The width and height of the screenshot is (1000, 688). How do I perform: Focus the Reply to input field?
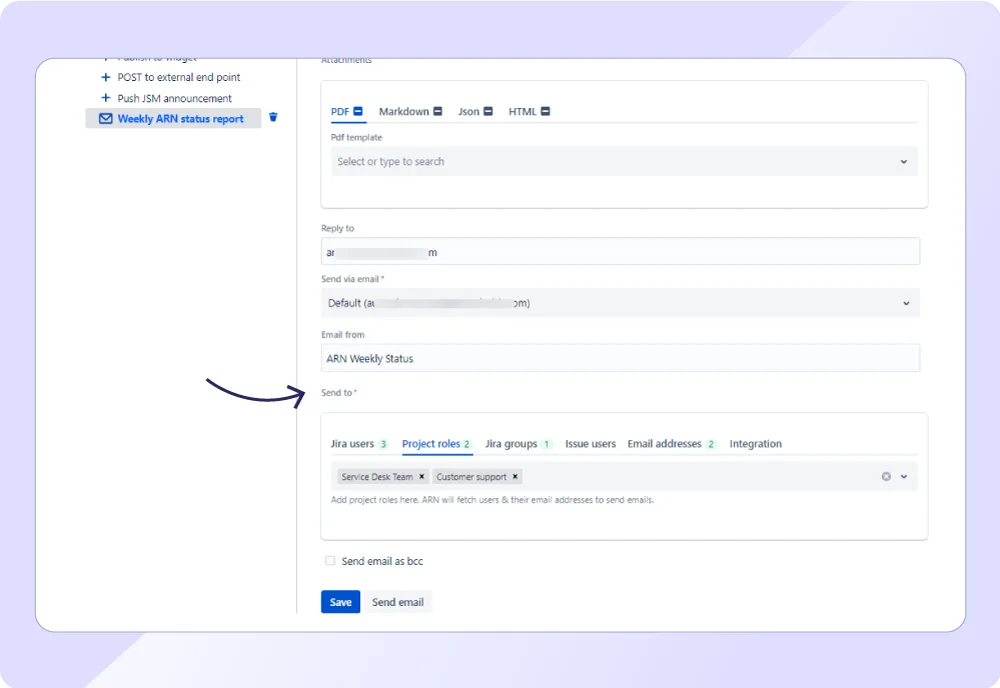pos(620,252)
